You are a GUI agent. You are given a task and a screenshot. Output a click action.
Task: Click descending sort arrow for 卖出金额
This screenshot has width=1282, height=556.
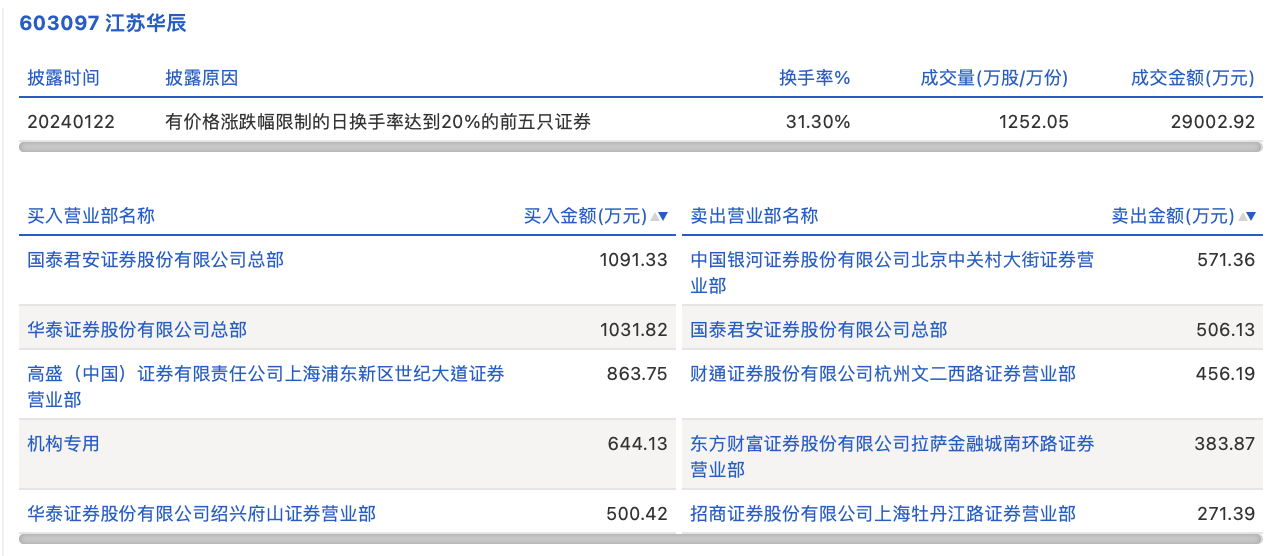tap(1250, 216)
